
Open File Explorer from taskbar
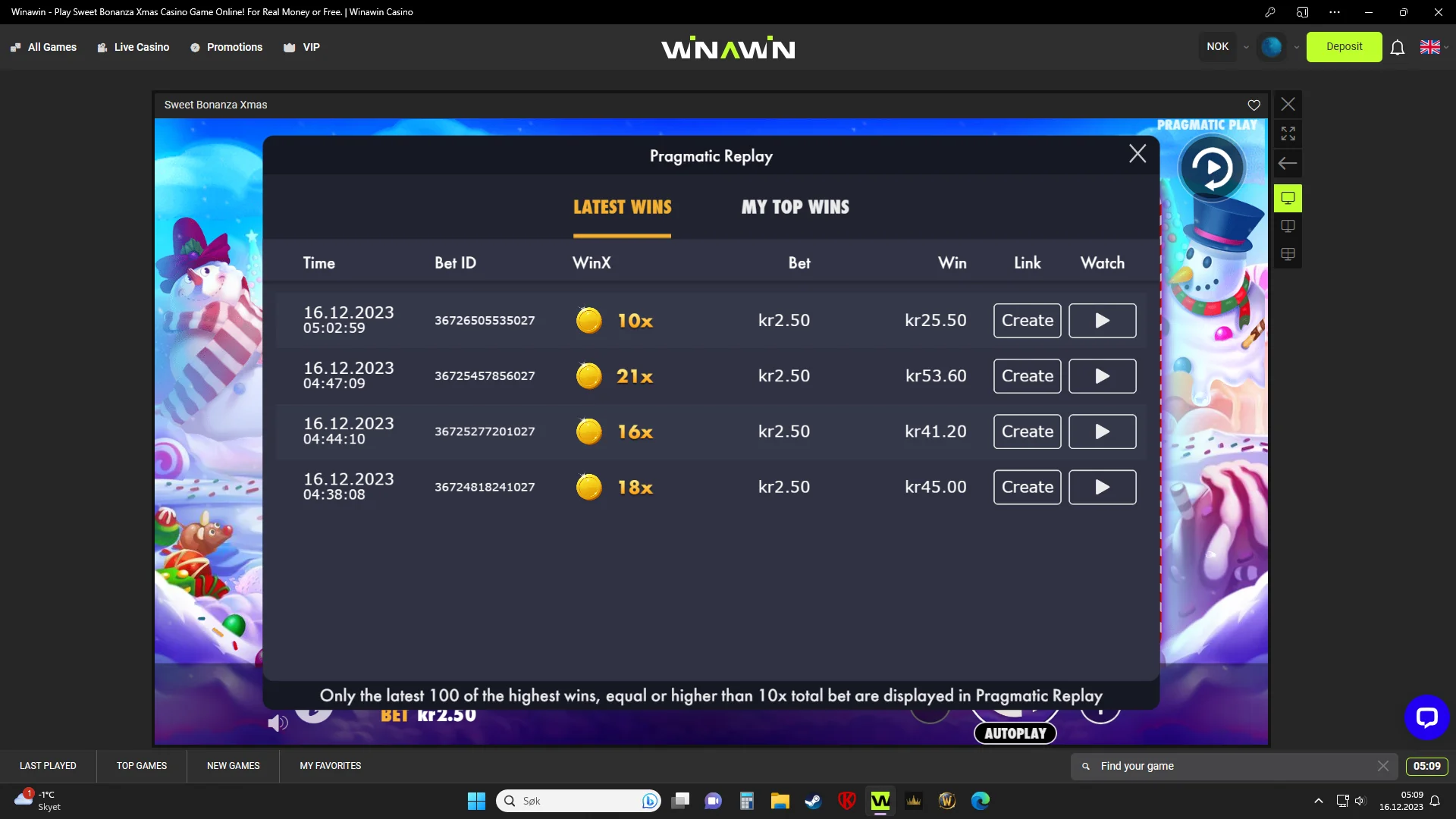point(780,801)
